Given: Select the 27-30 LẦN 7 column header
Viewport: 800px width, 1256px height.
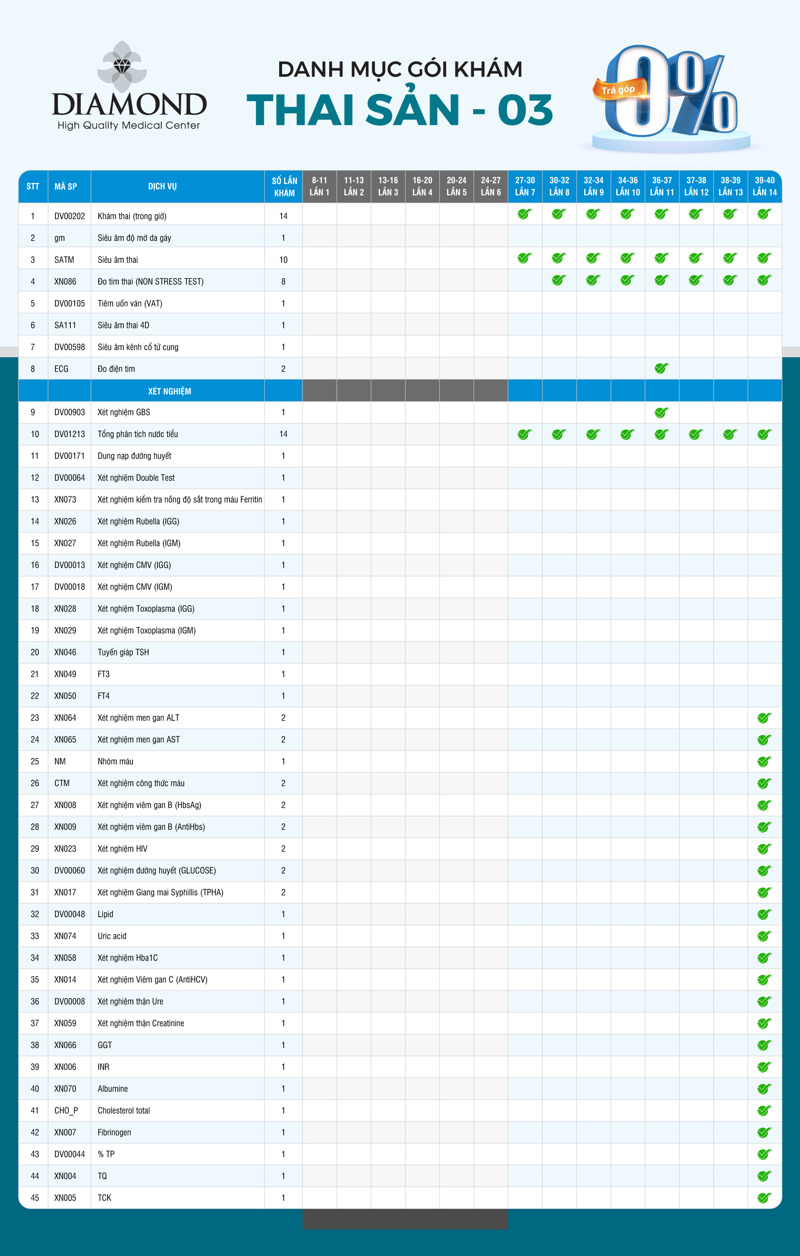Looking at the screenshot, I should click(x=525, y=186).
